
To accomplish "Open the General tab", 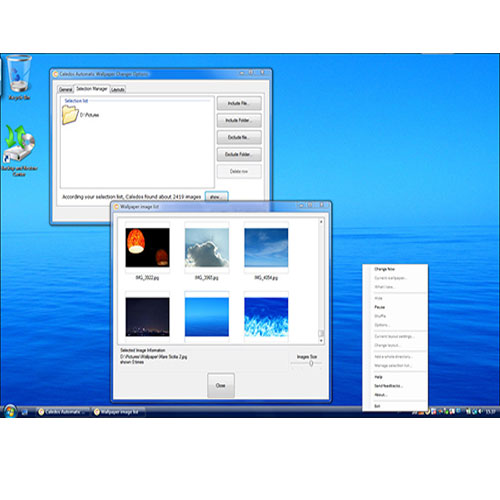I will [x=66, y=89].
